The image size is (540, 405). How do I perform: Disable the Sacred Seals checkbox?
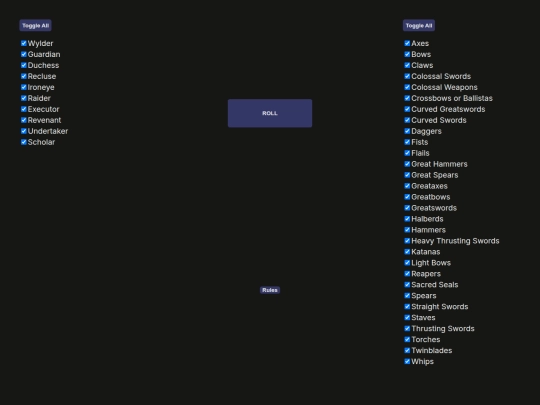[407, 284]
